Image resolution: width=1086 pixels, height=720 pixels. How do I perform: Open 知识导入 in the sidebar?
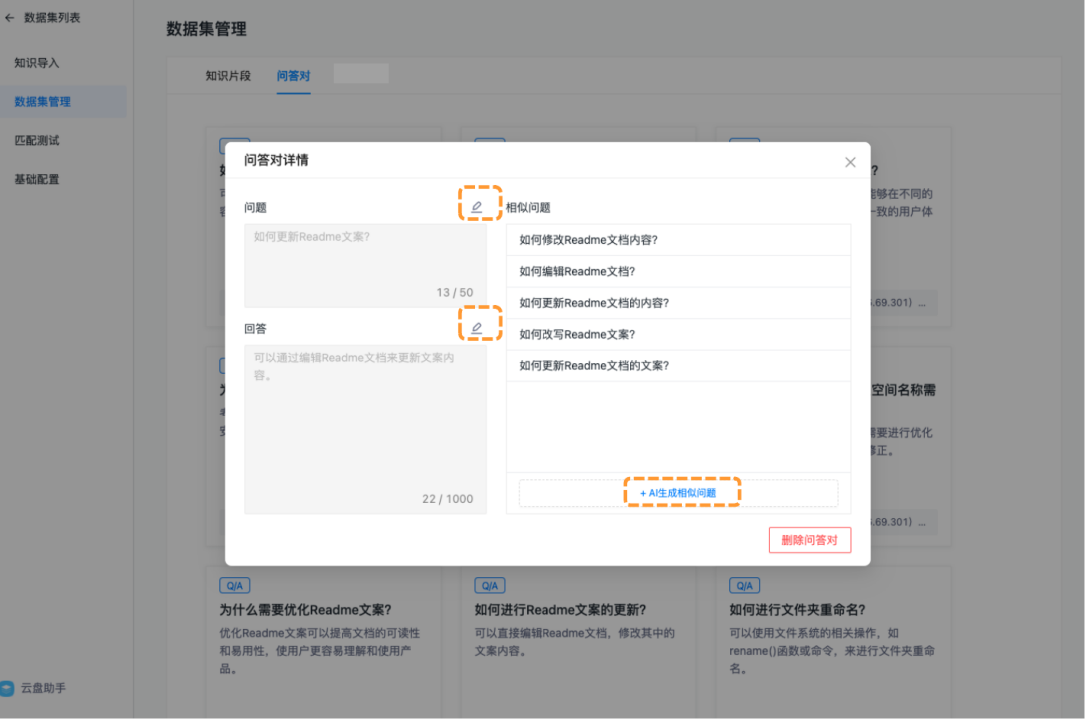37,63
